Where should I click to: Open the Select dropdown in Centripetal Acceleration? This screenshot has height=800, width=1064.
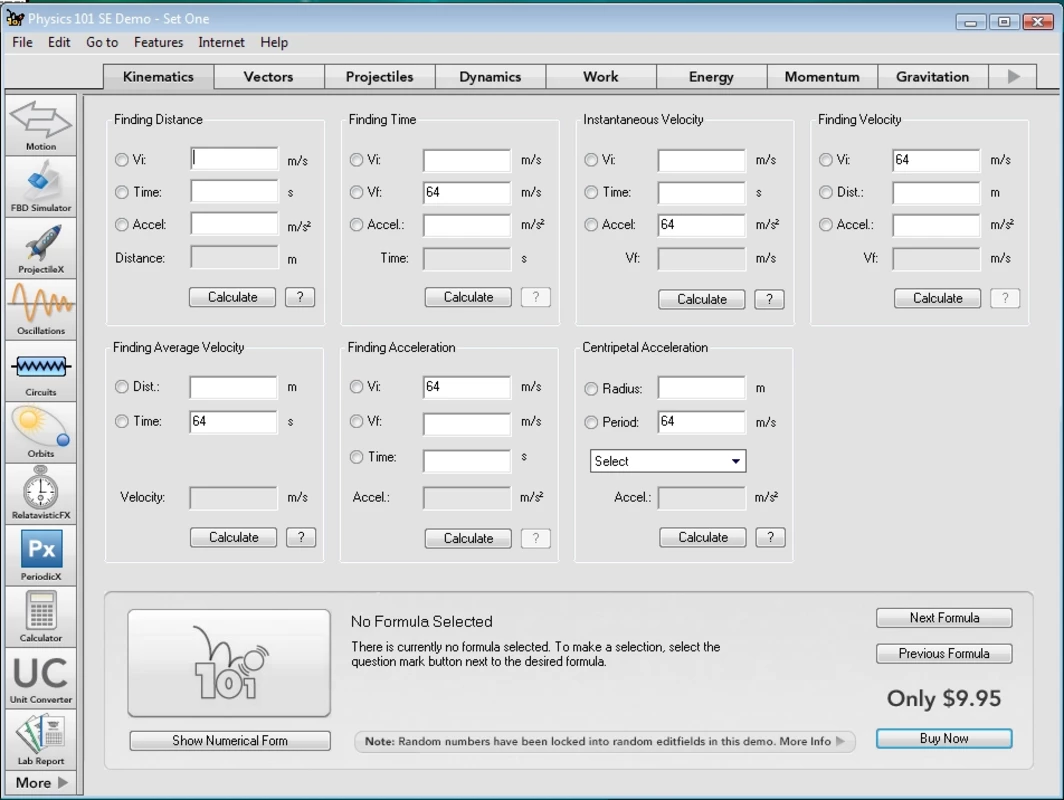tap(668, 461)
